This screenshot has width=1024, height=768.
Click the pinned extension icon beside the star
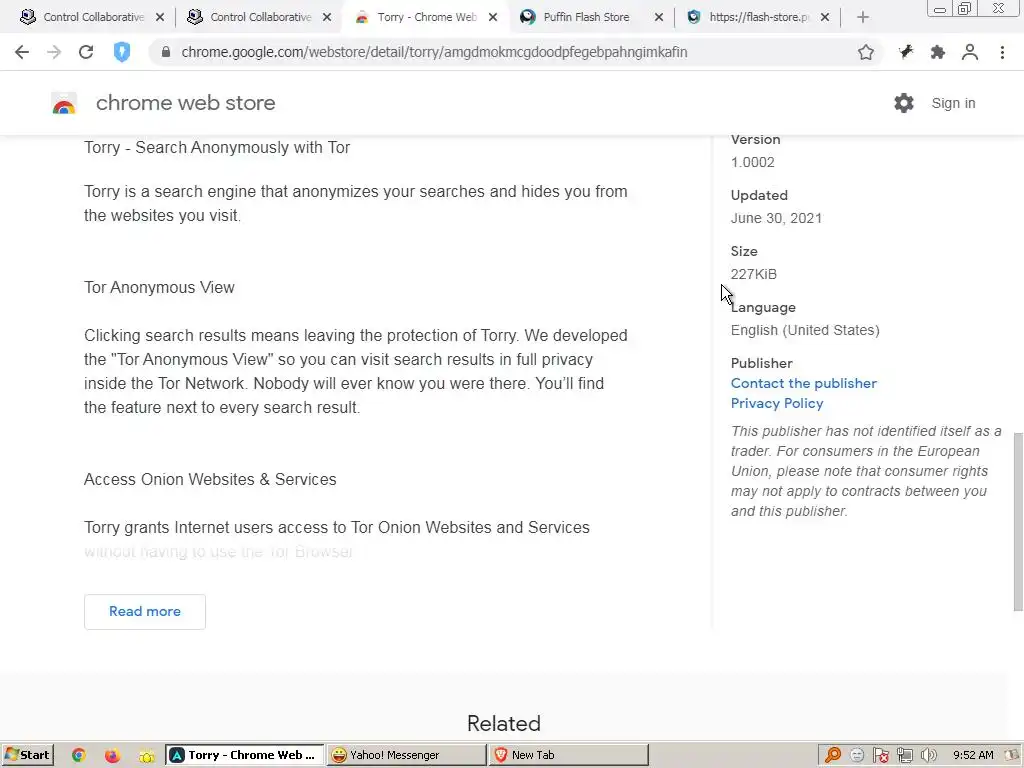[906, 52]
